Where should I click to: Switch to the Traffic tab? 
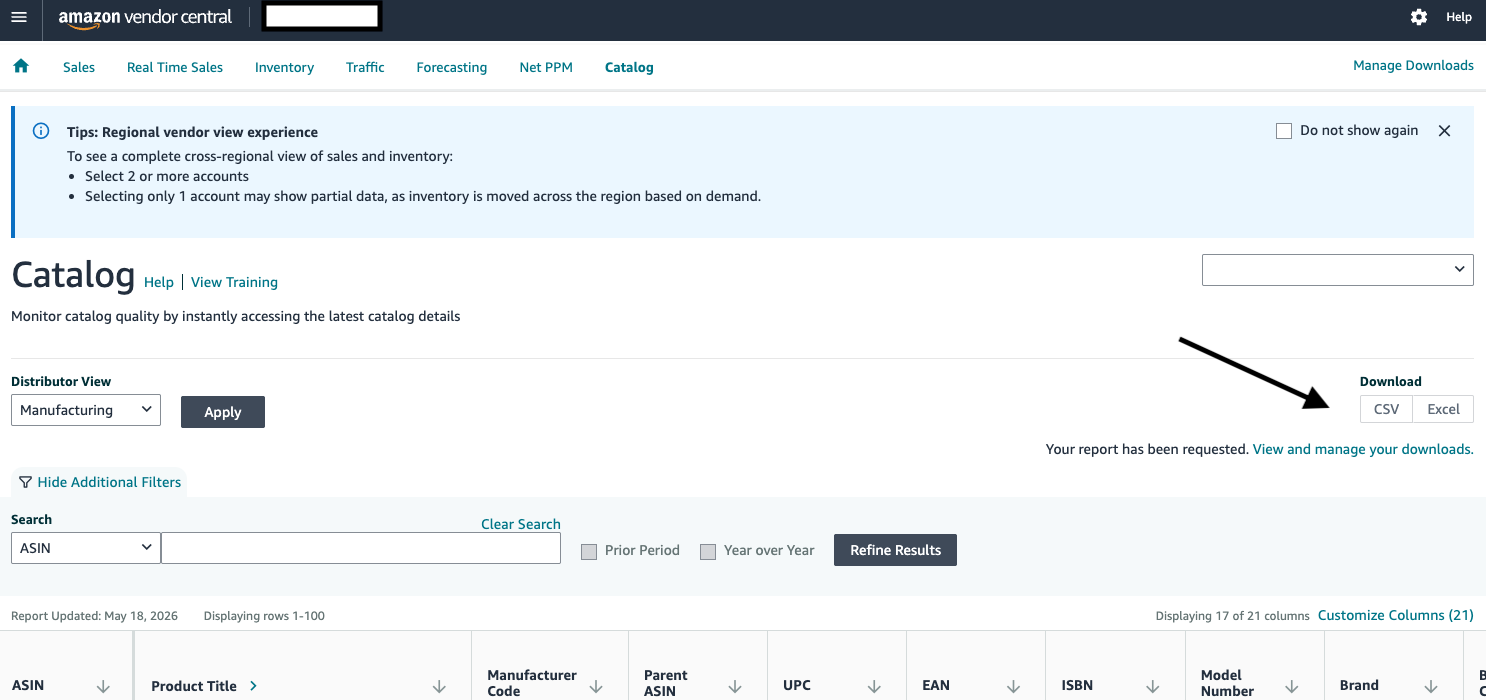tap(365, 67)
